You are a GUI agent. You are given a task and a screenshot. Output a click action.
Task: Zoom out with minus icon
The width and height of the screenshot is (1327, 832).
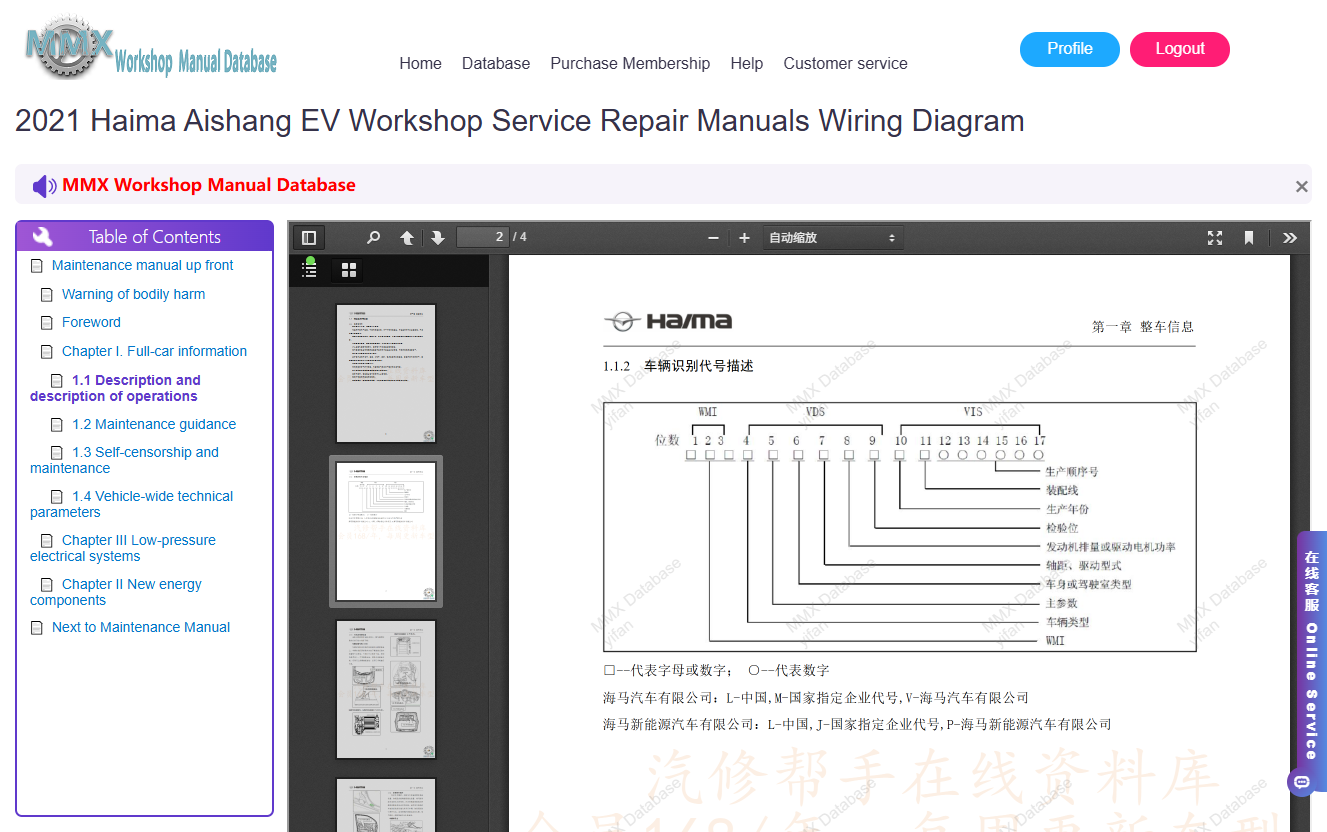tap(713, 238)
